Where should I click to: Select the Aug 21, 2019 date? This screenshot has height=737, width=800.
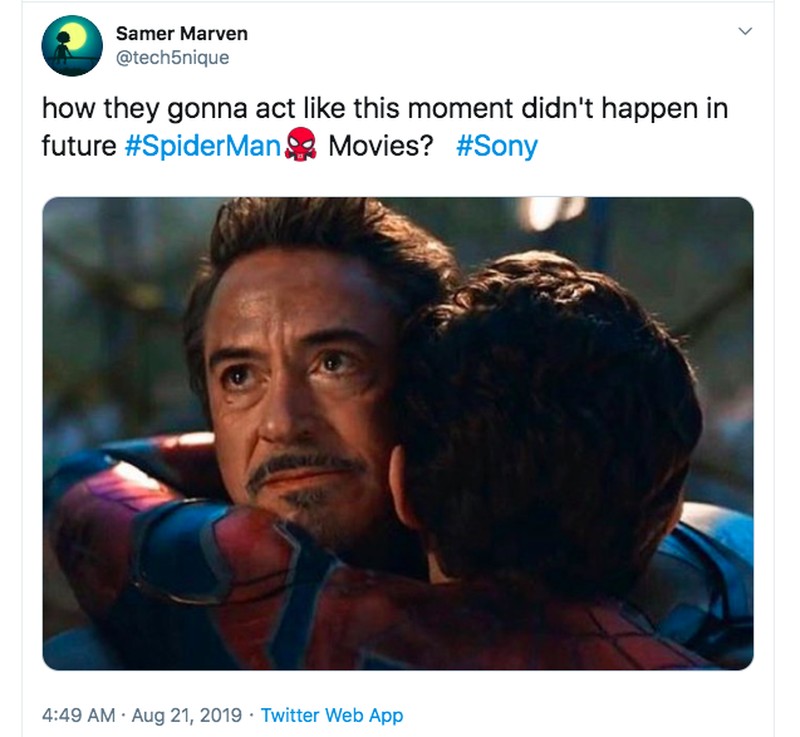click(188, 715)
